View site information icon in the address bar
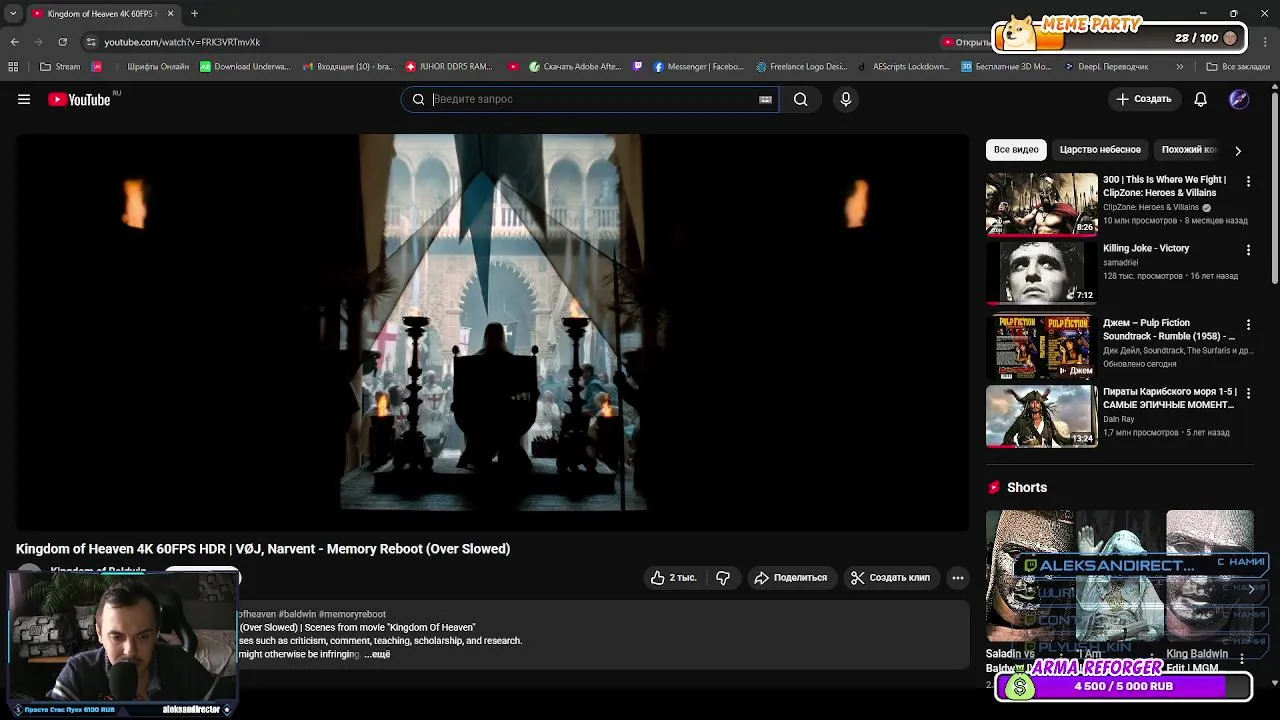The width and height of the screenshot is (1280, 720). [x=91, y=42]
